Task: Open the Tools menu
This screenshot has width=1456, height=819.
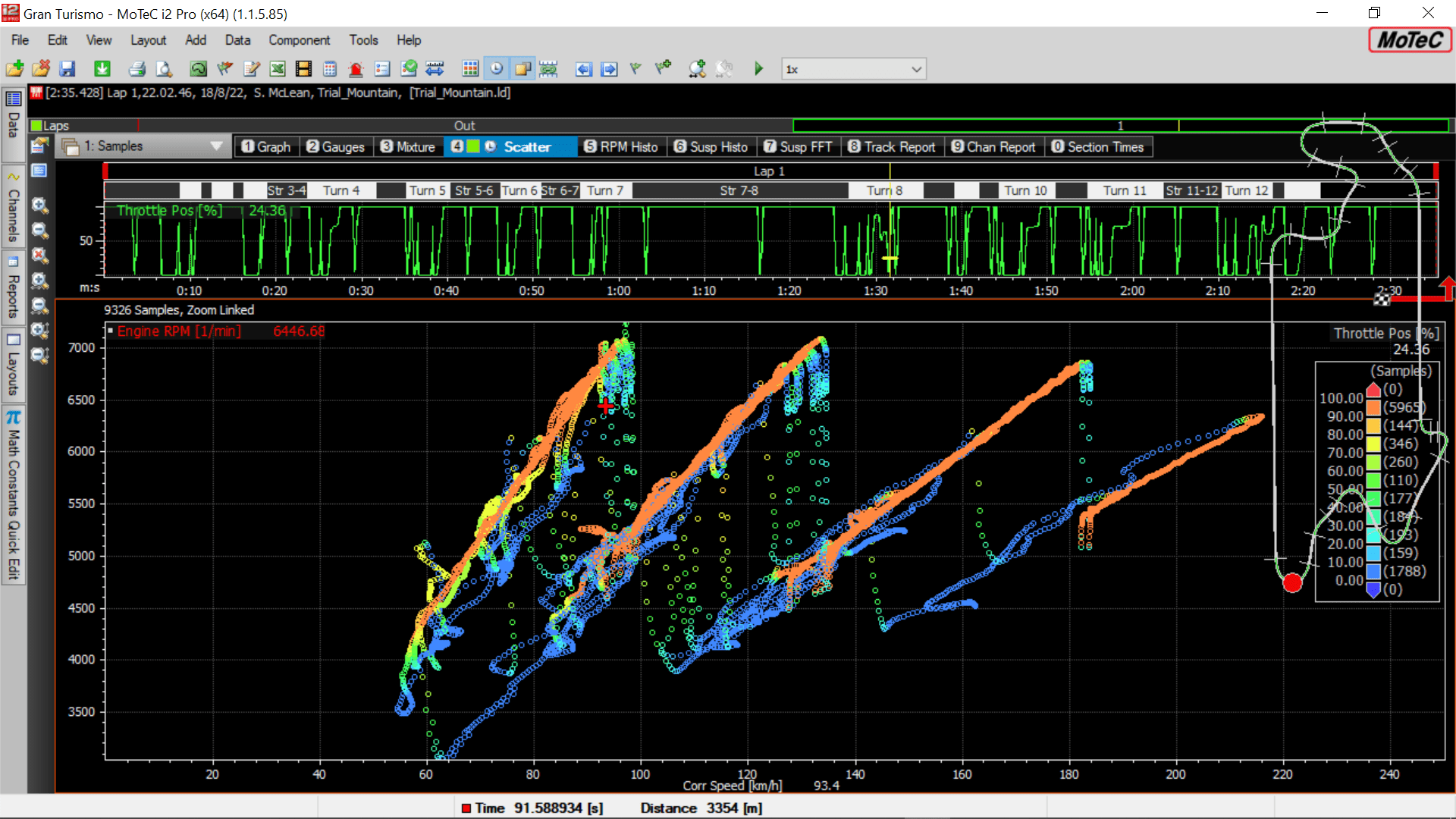Action: click(363, 40)
